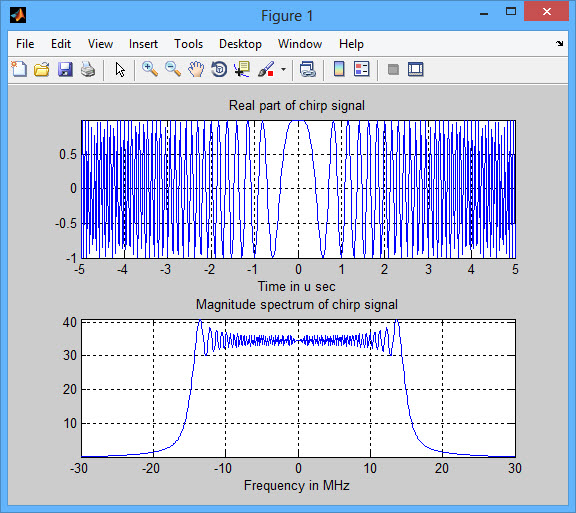Activate the Zoom Out magnifier tool
The height and width of the screenshot is (513, 576).
pyautogui.click(x=173, y=69)
